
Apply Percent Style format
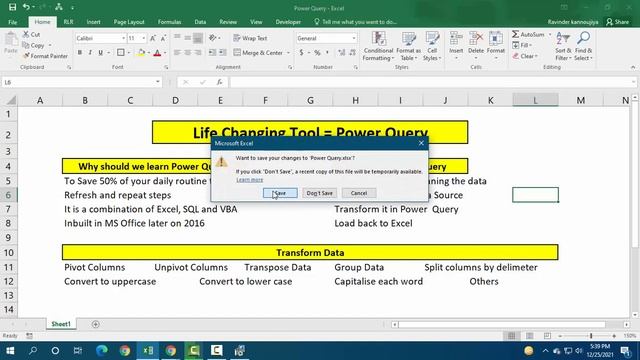coord(317,53)
